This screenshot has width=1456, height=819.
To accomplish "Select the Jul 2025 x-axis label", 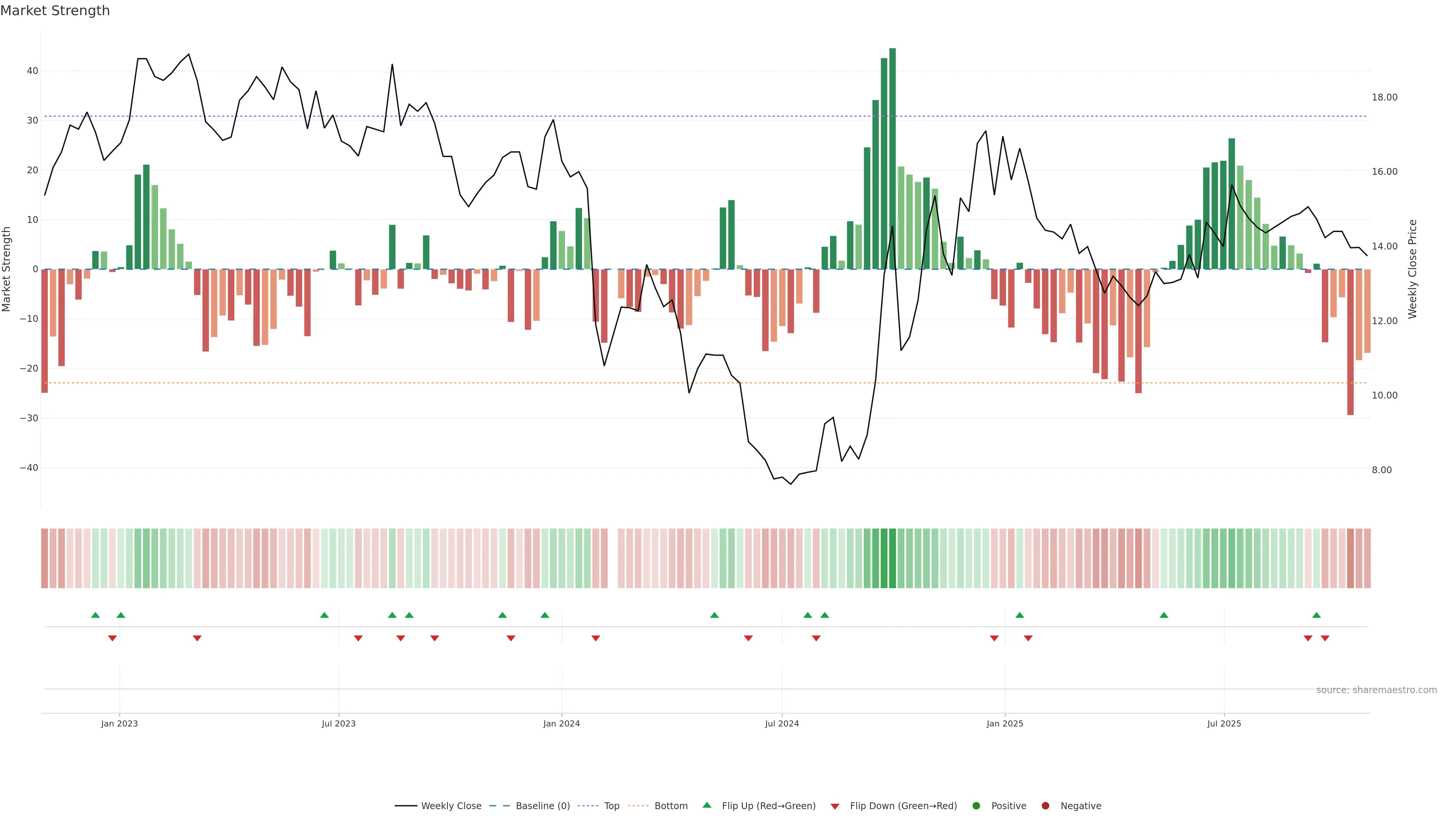I will click(x=1224, y=723).
